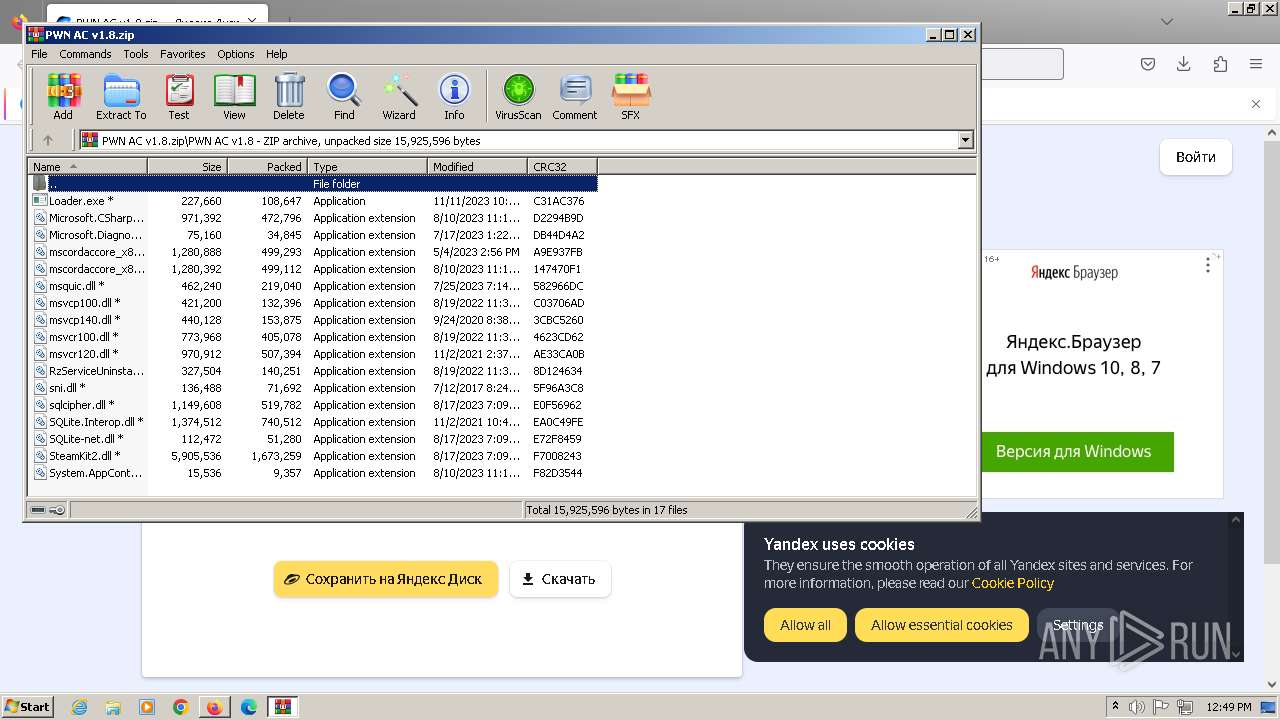Click the Firefox downloads arrow icon

[x=1184, y=64]
